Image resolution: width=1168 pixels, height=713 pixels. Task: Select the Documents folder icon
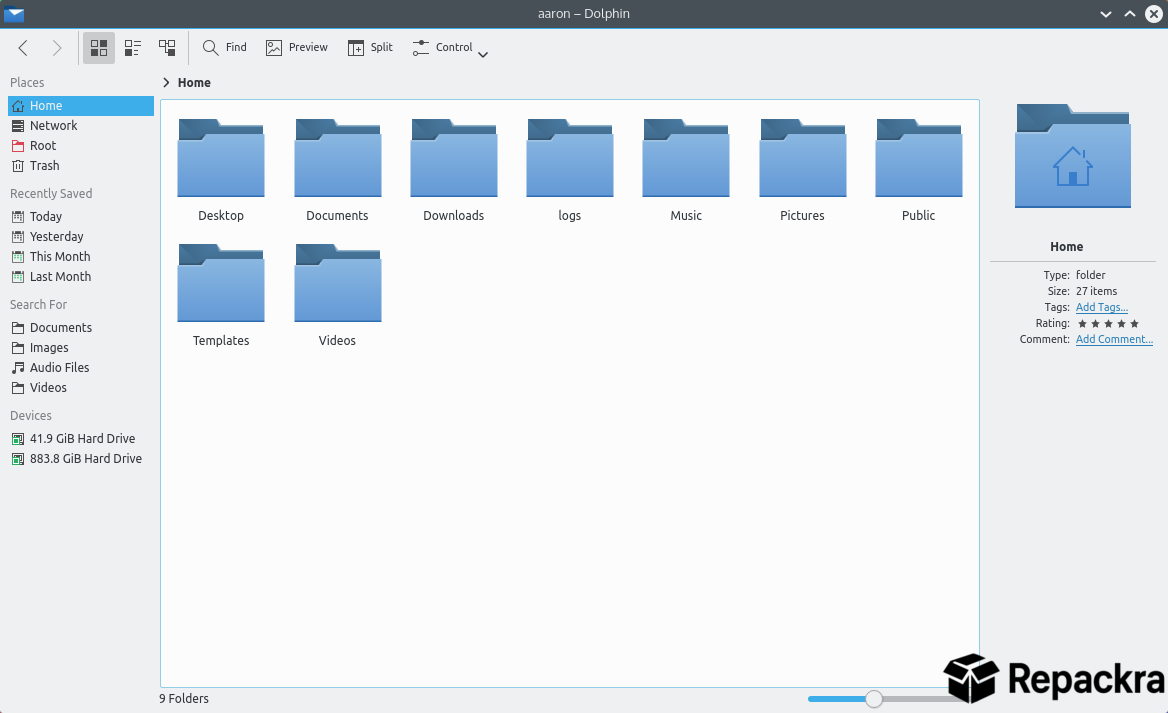(x=337, y=158)
